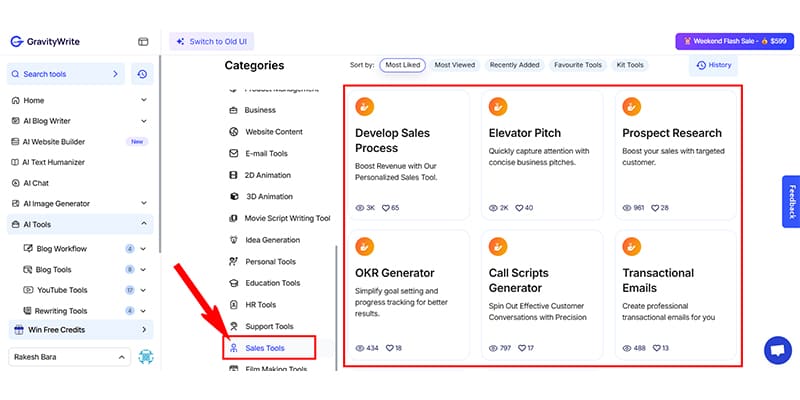The width and height of the screenshot is (800, 400).
Task: Sort tools by Most Liked
Action: 403,65
